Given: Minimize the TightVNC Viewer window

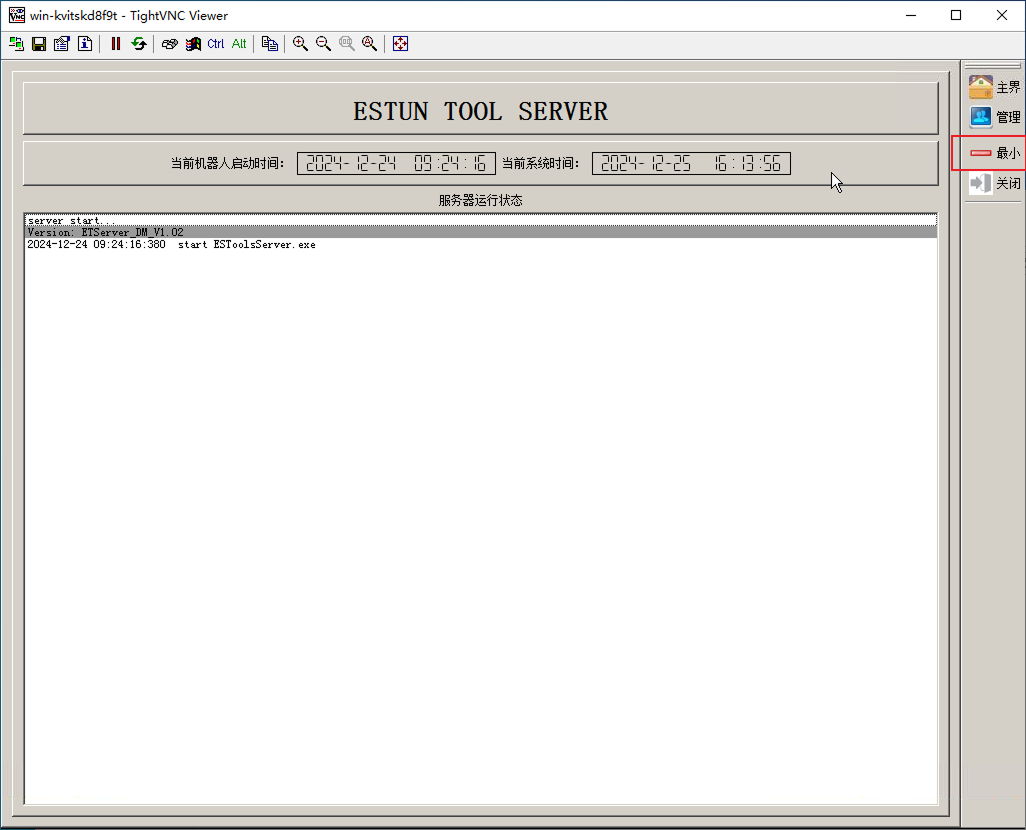Looking at the screenshot, I should click(911, 15).
